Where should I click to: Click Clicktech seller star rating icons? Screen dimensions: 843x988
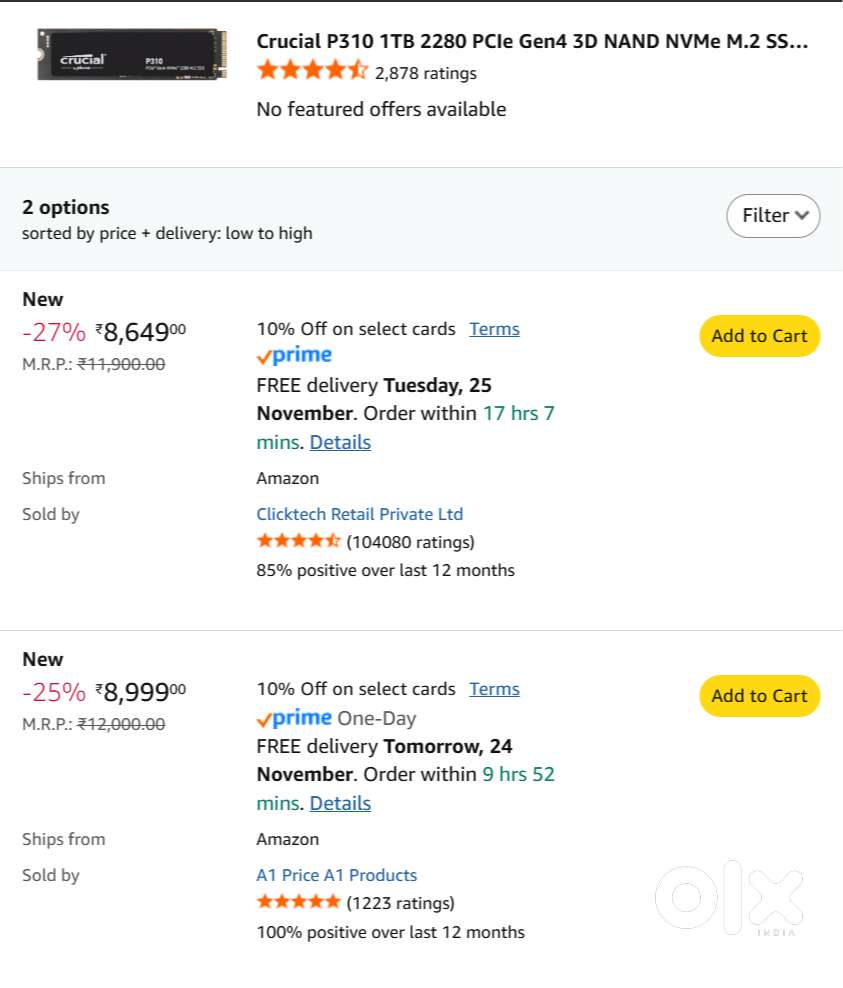click(298, 542)
